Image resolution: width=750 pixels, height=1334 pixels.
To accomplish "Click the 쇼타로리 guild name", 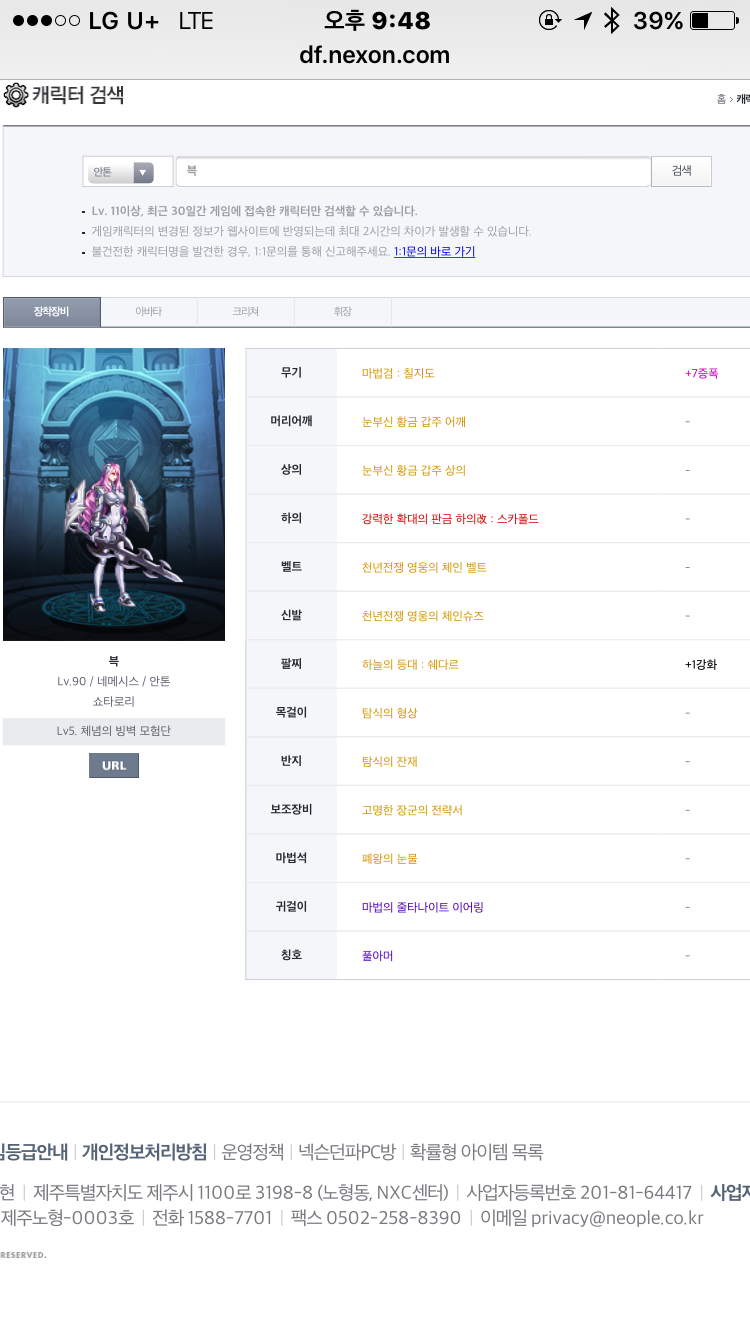I will click(114, 702).
